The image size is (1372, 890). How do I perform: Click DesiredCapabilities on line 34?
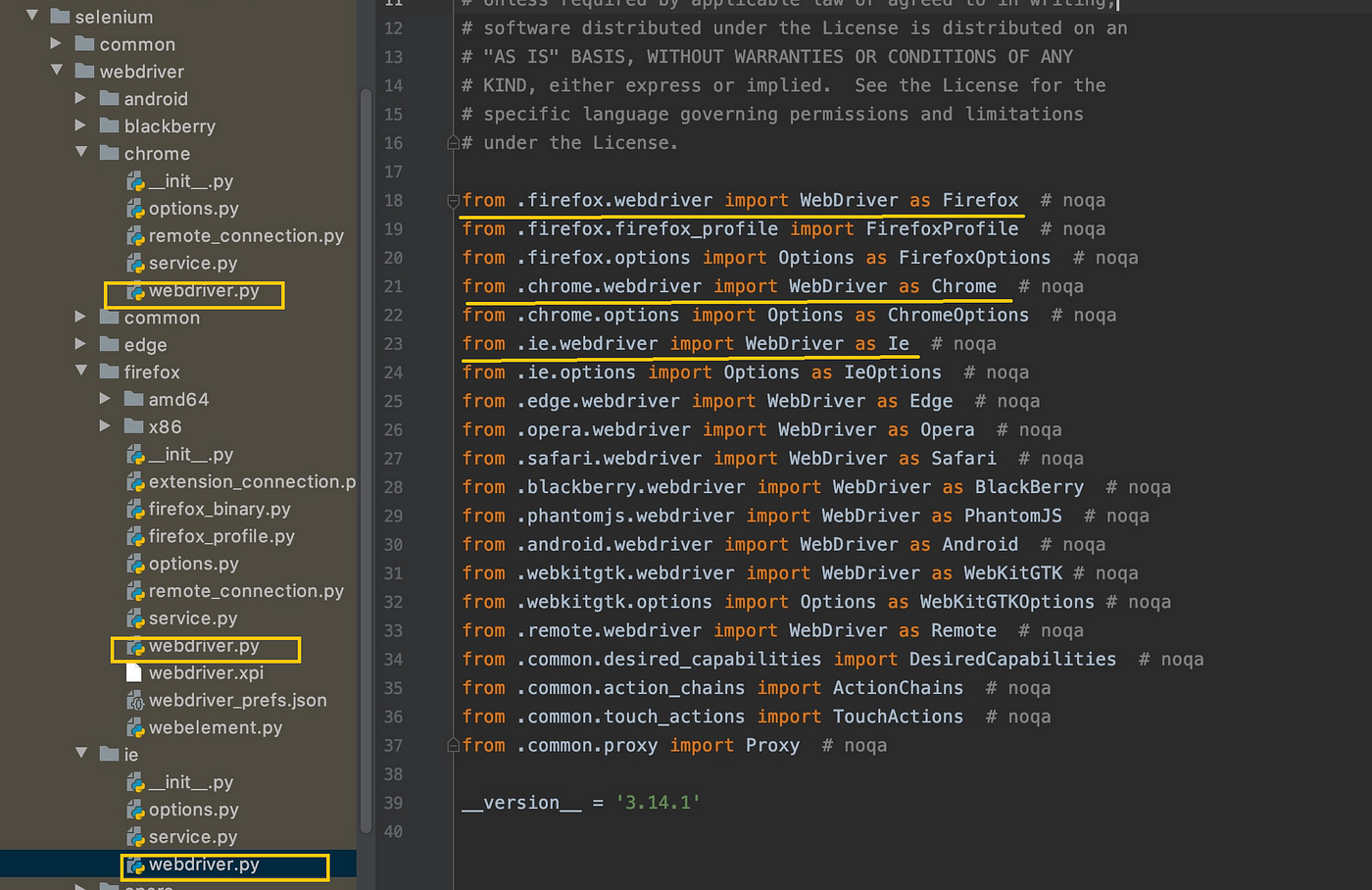(1012, 659)
